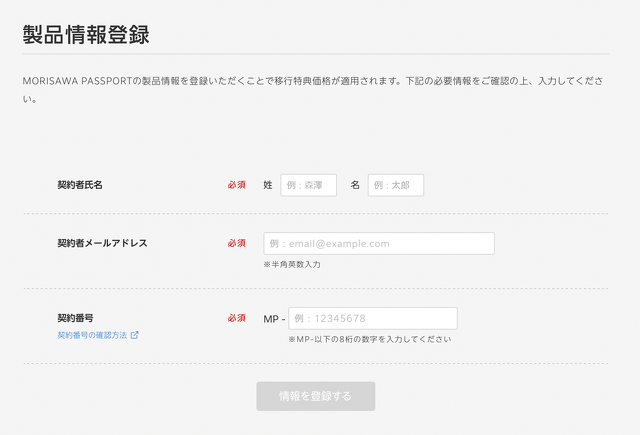Click the 契約者氏名 field label
The image size is (640, 435).
point(80,185)
